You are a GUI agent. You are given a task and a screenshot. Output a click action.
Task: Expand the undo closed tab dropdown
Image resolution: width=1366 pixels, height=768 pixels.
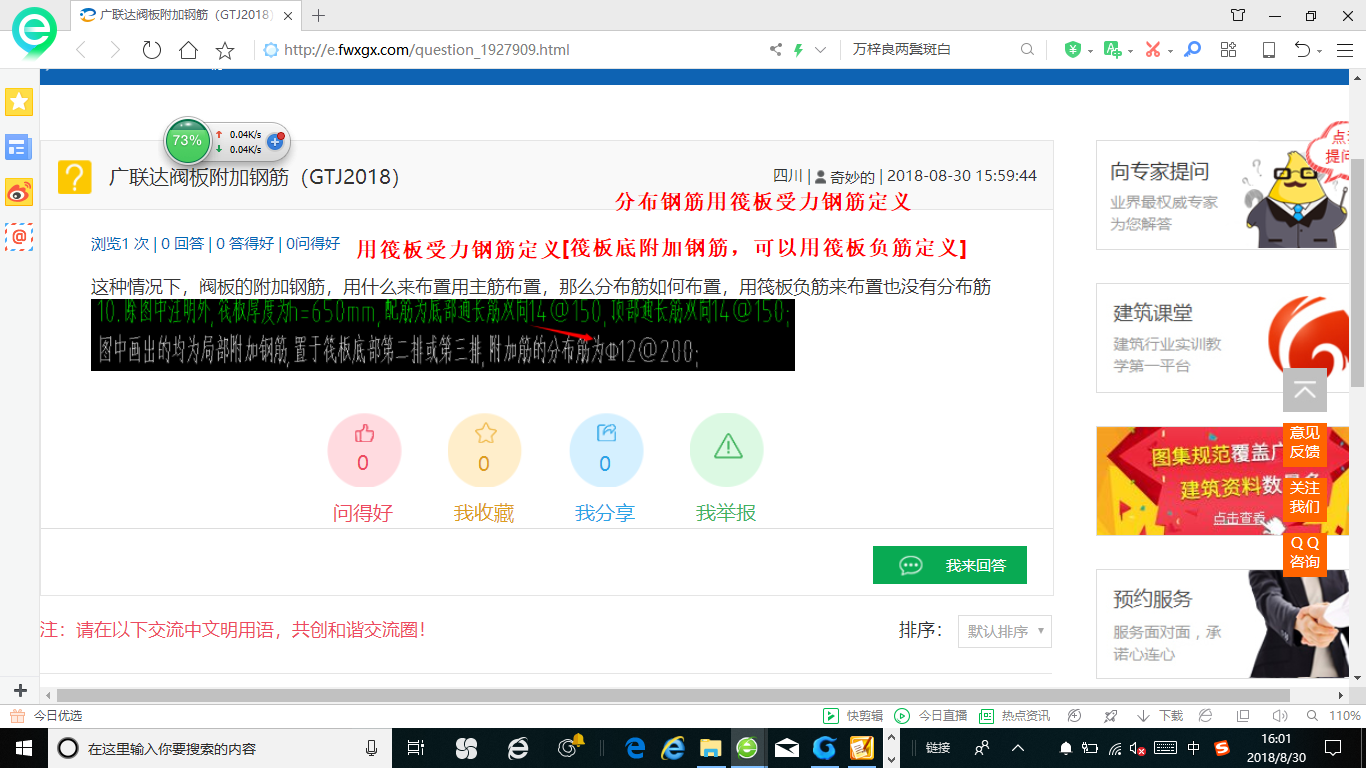point(1320,51)
